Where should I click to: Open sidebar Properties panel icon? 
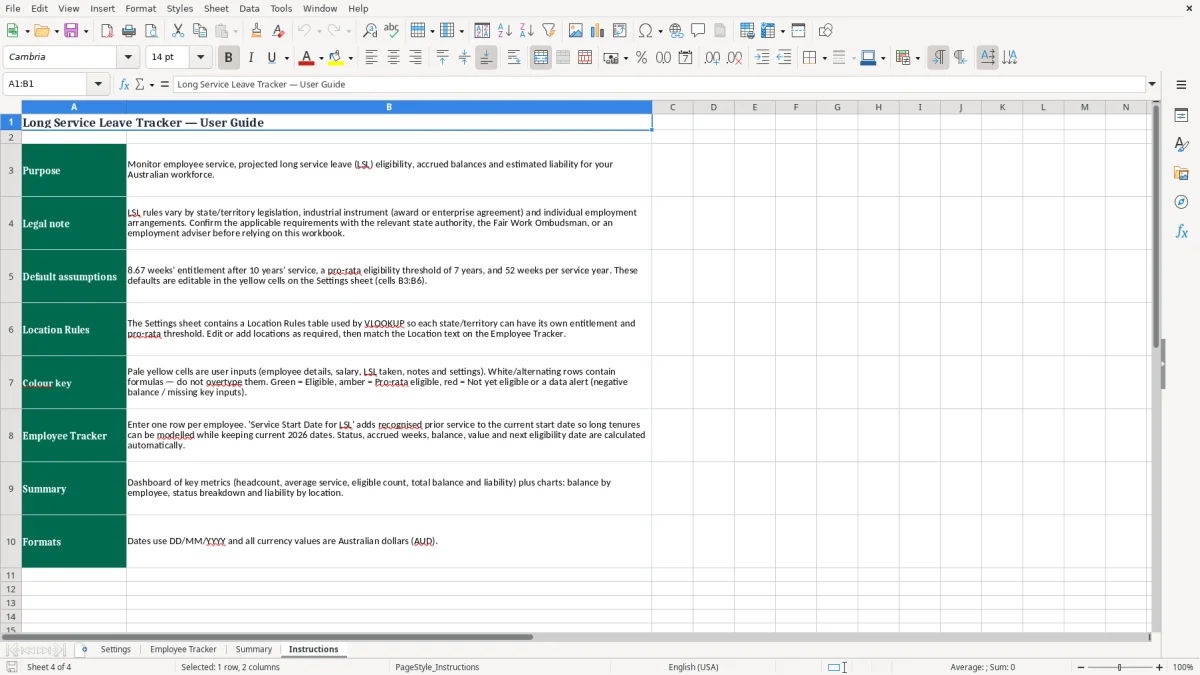[x=1181, y=116]
